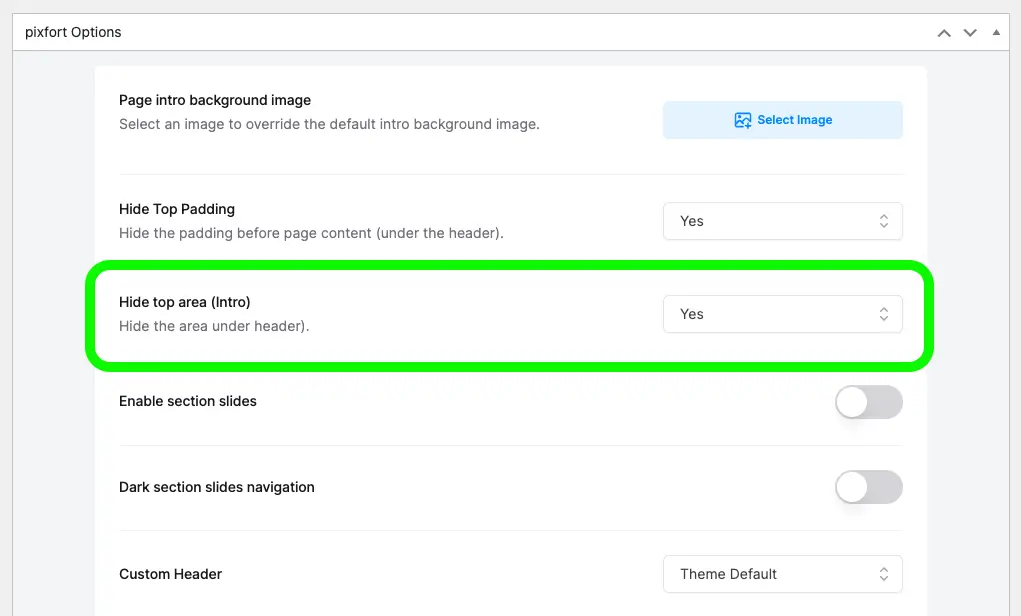Open the Hide top area (Intro) dropdown

[x=783, y=315]
